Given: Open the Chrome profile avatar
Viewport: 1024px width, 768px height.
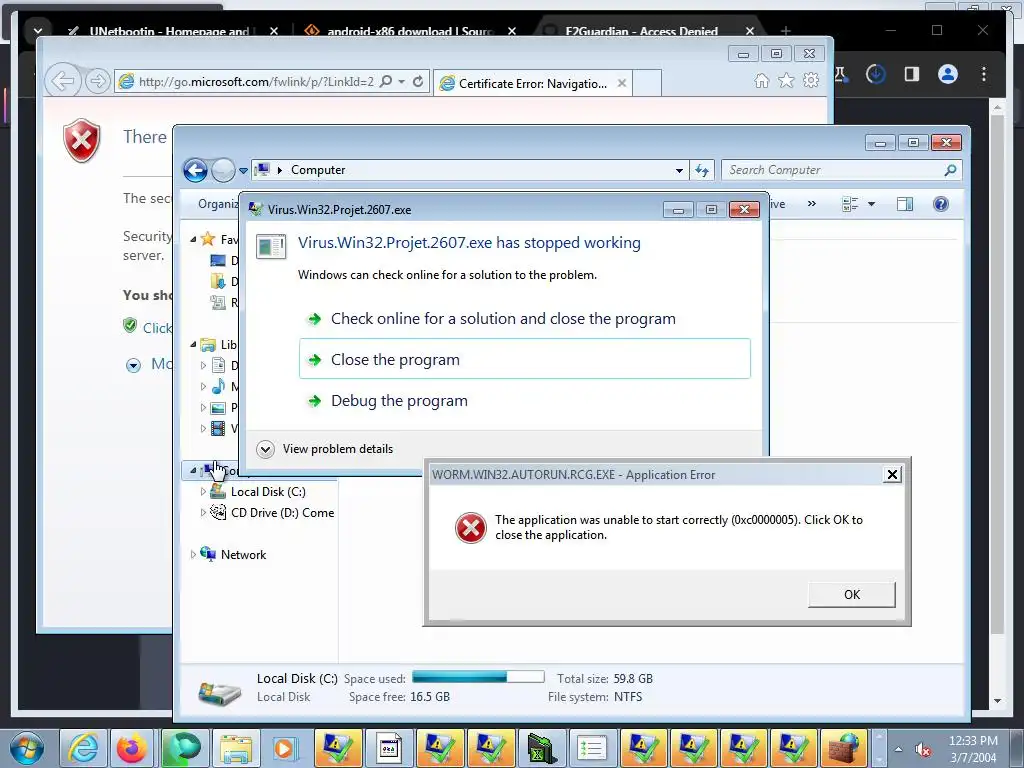Looking at the screenshot, I should click(x=948, y=74).
